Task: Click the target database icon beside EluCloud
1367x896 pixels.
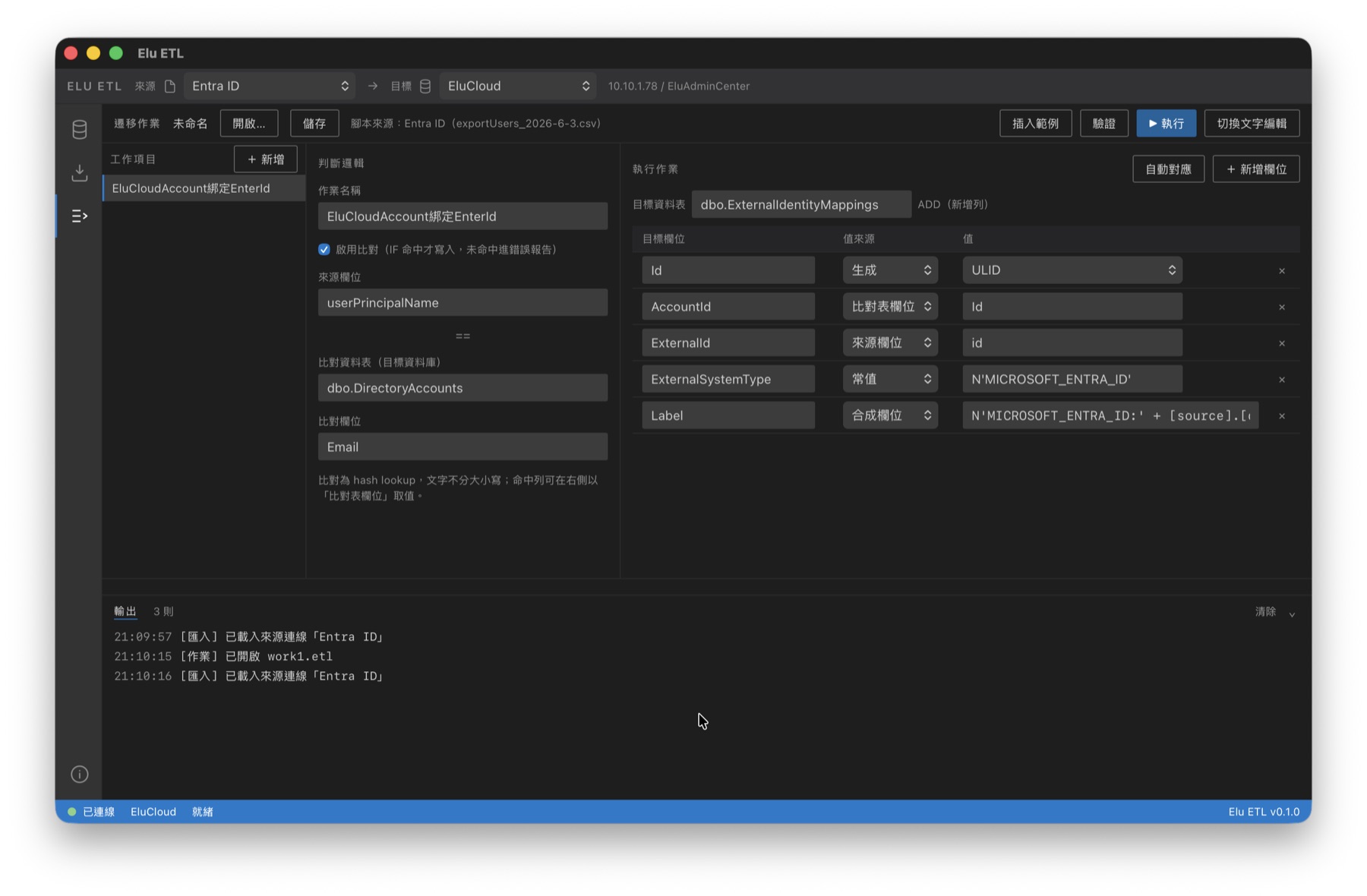Action: point(425,86)
